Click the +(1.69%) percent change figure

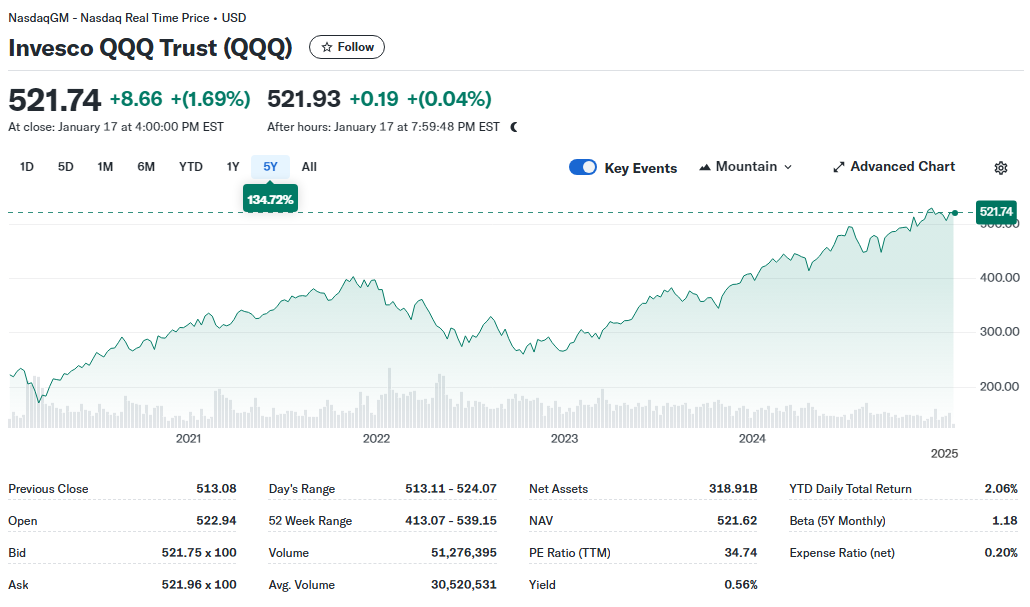click(211, 99)
